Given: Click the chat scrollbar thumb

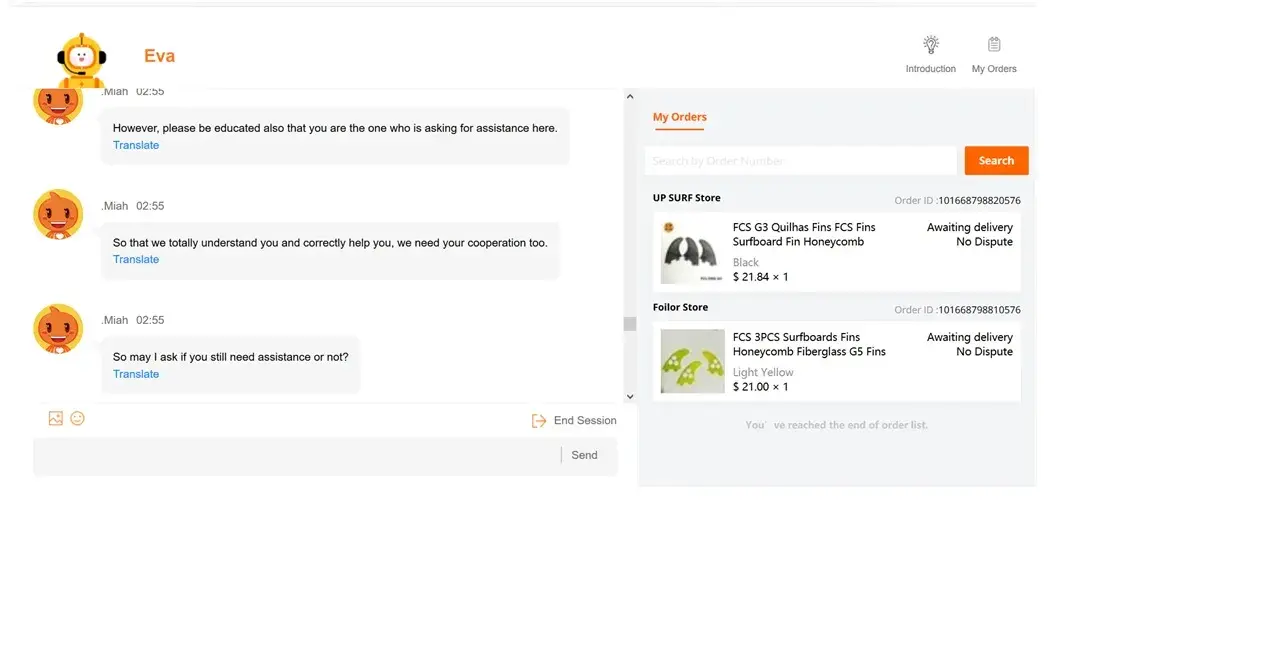Looking at the screenshot, I should click(x=630, y=324).
